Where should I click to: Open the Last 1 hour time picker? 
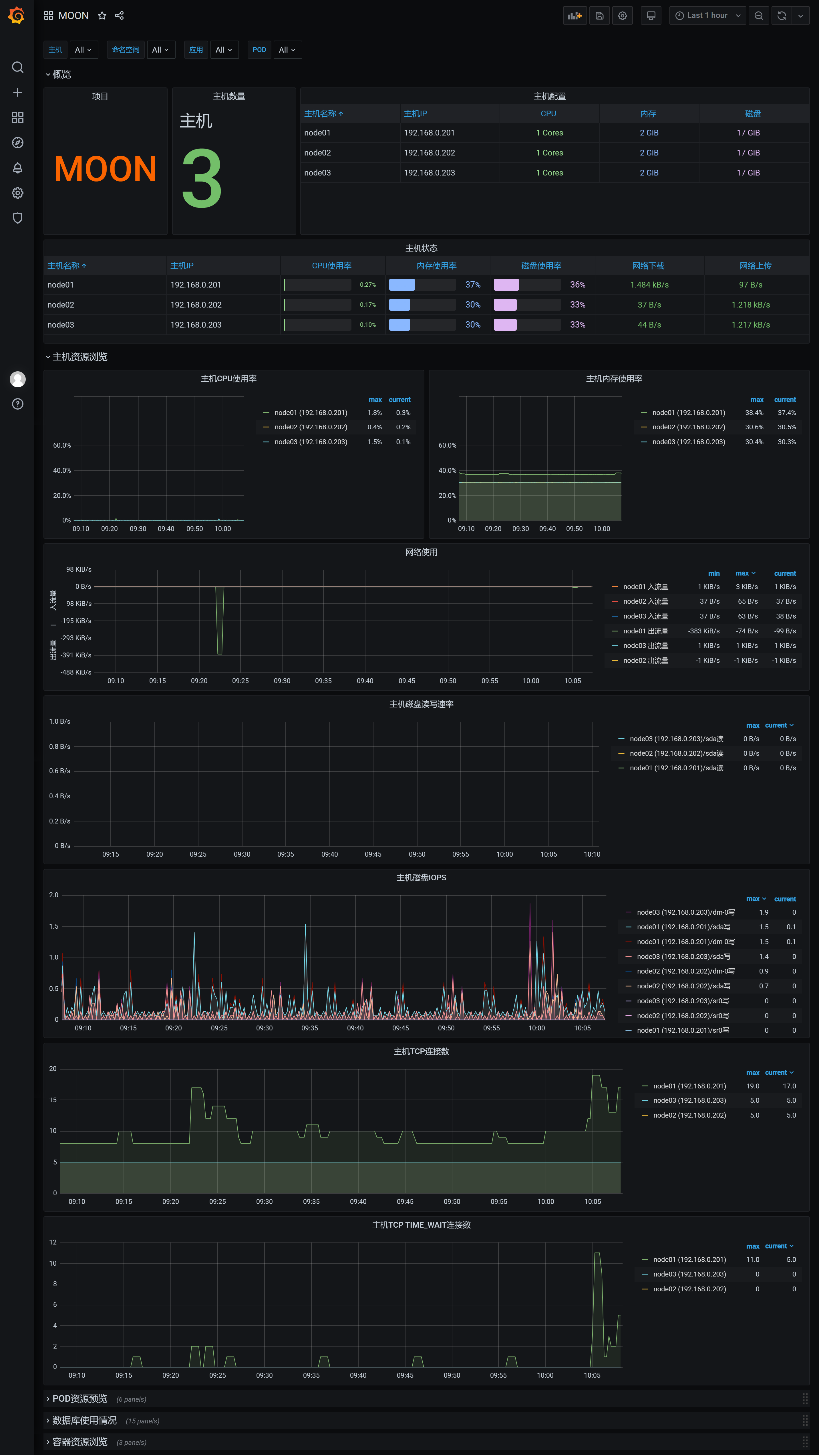click(x=707, y=16)
